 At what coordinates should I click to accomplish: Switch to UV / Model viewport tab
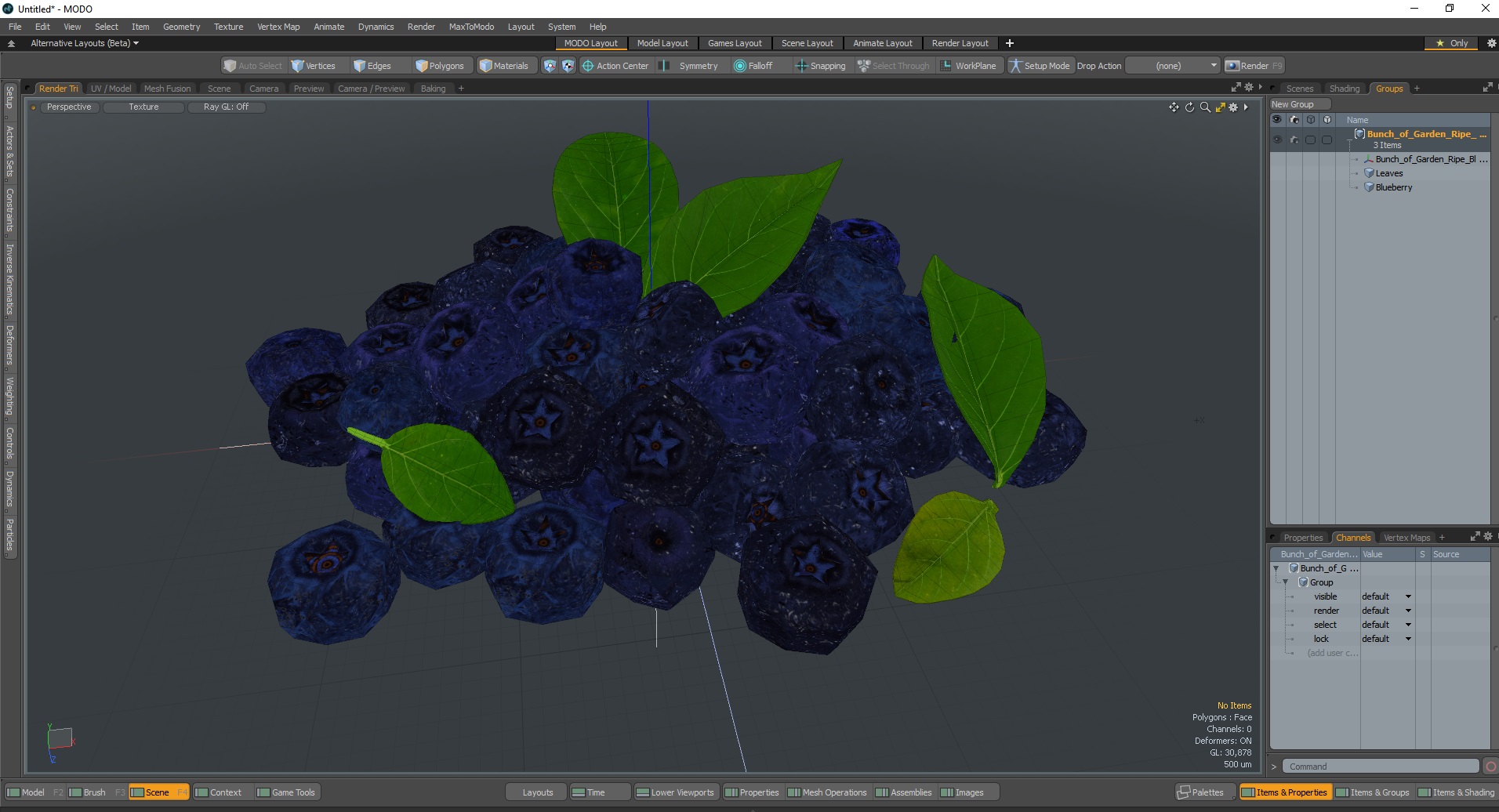tap(111, 89)
